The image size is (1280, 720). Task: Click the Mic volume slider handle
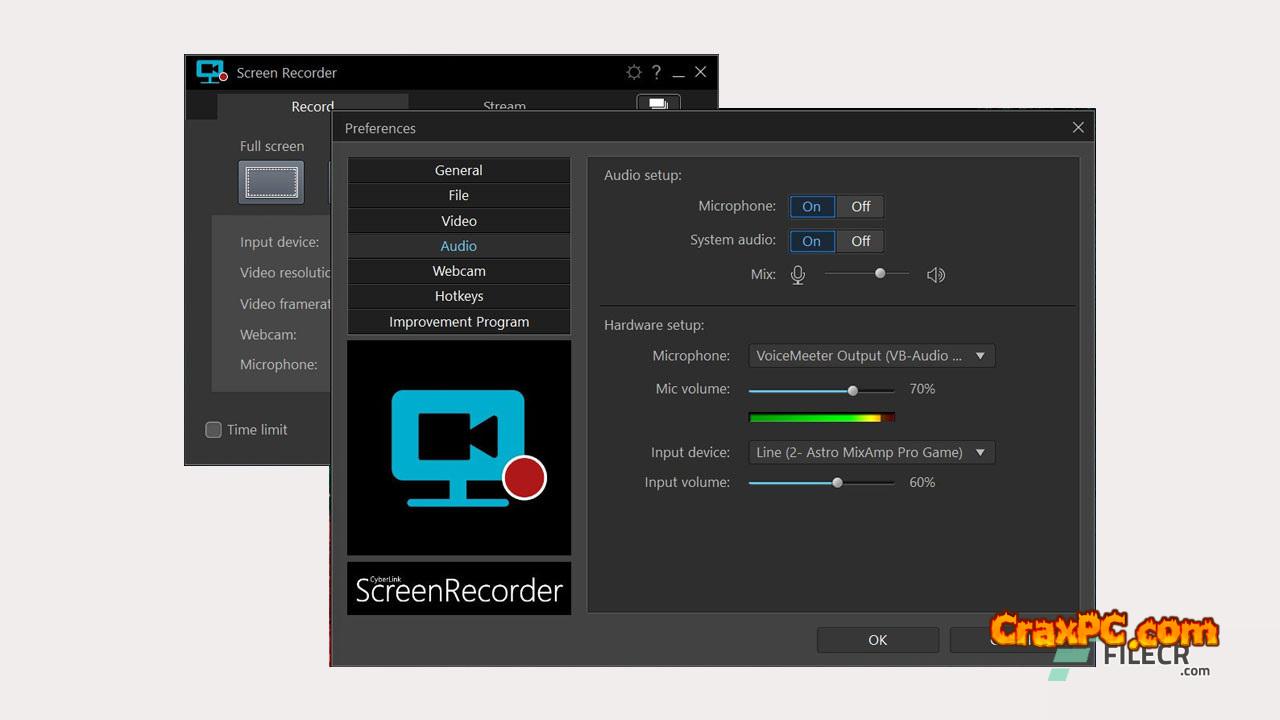[852, 390]
